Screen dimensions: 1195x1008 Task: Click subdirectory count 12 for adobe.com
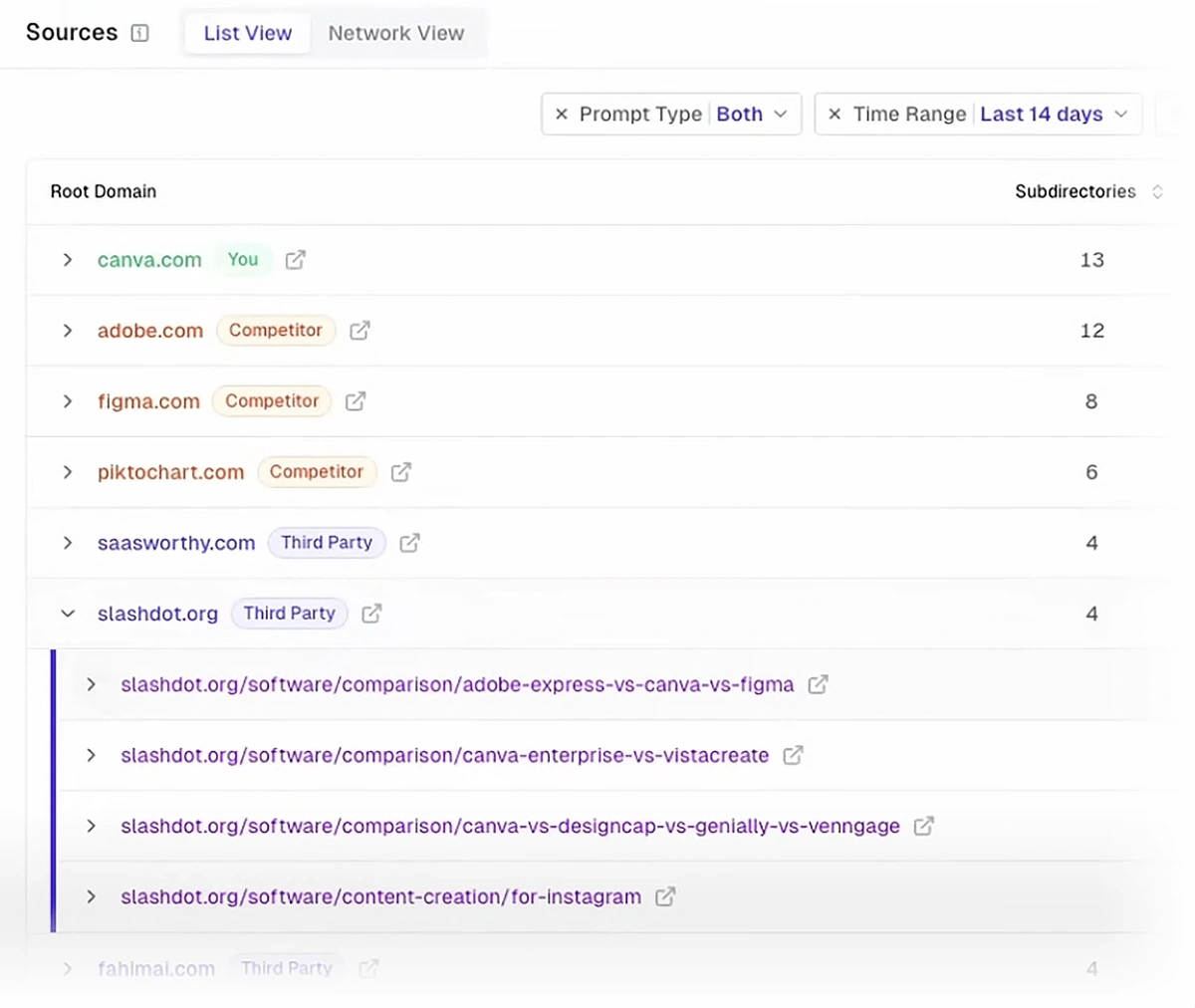point(1092,331)
